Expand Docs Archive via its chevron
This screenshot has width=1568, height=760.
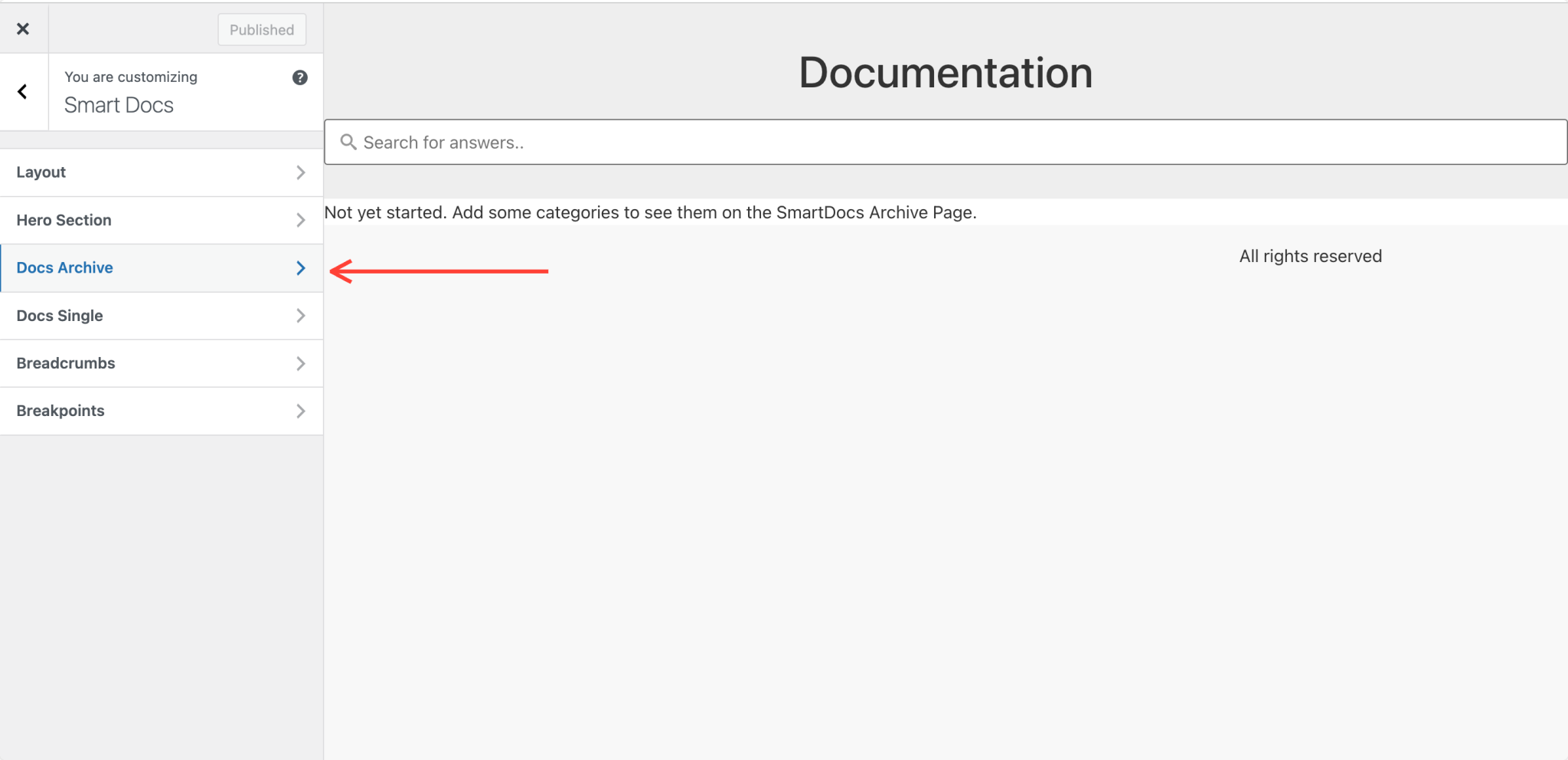point(301,268)
